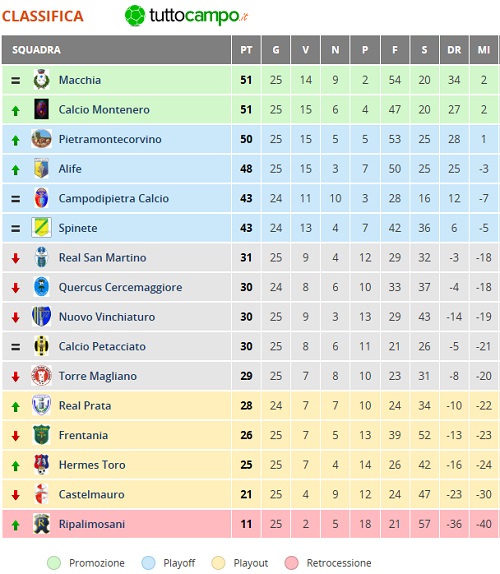Sort by the PT column header
This screenshot has height=574, width=500.
pyautogui.click(x=246, y=50)
